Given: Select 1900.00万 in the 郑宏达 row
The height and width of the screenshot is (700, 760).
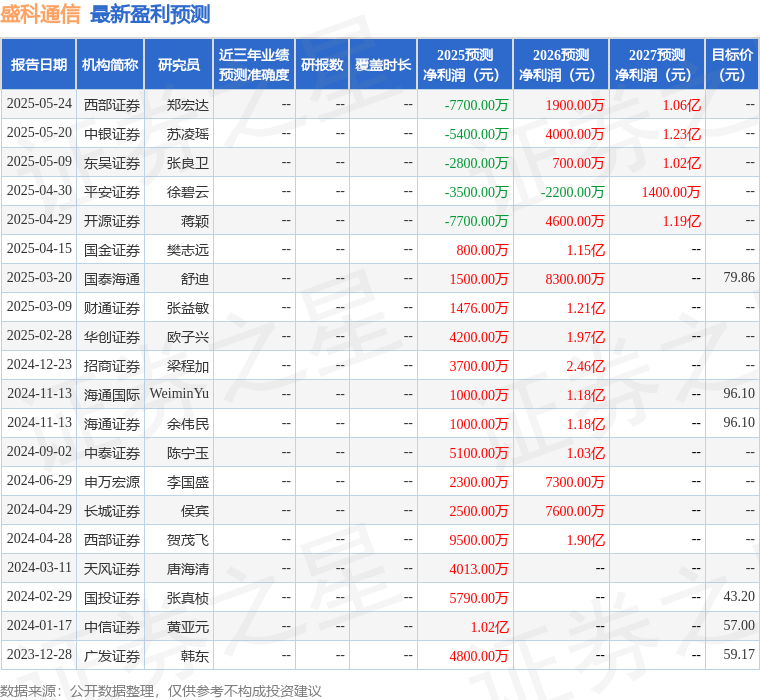Looking at the screenshot, I should 574,105.
